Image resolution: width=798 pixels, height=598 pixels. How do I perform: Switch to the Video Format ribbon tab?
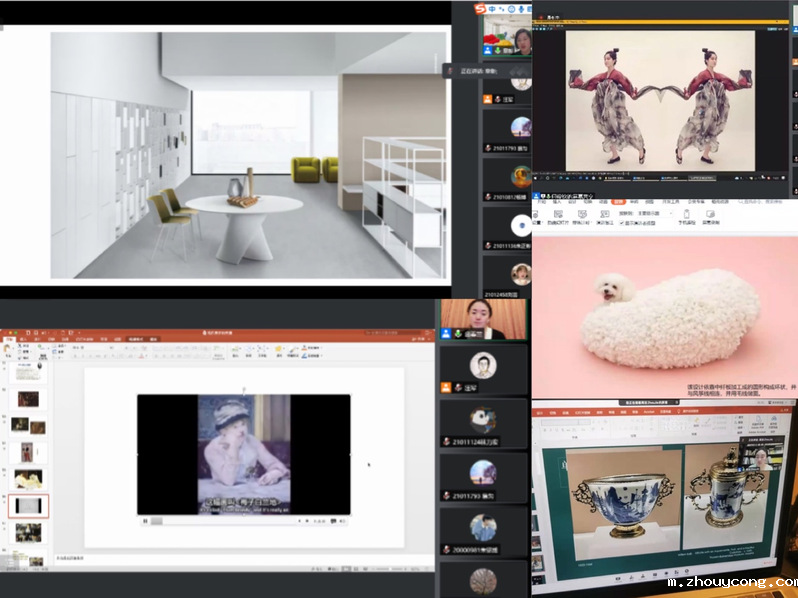[135, 339]
